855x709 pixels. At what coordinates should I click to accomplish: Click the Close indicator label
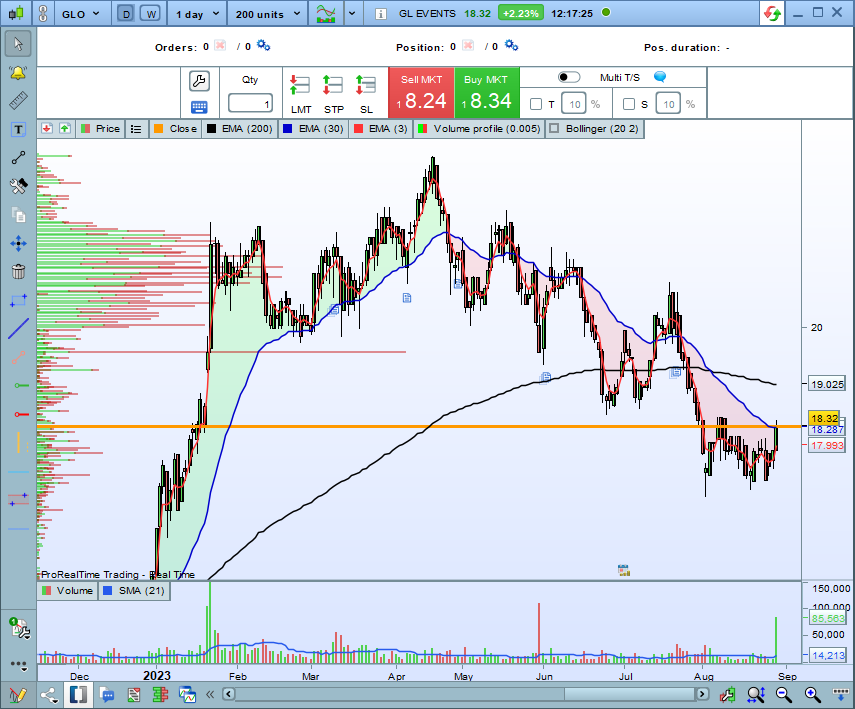176,129
